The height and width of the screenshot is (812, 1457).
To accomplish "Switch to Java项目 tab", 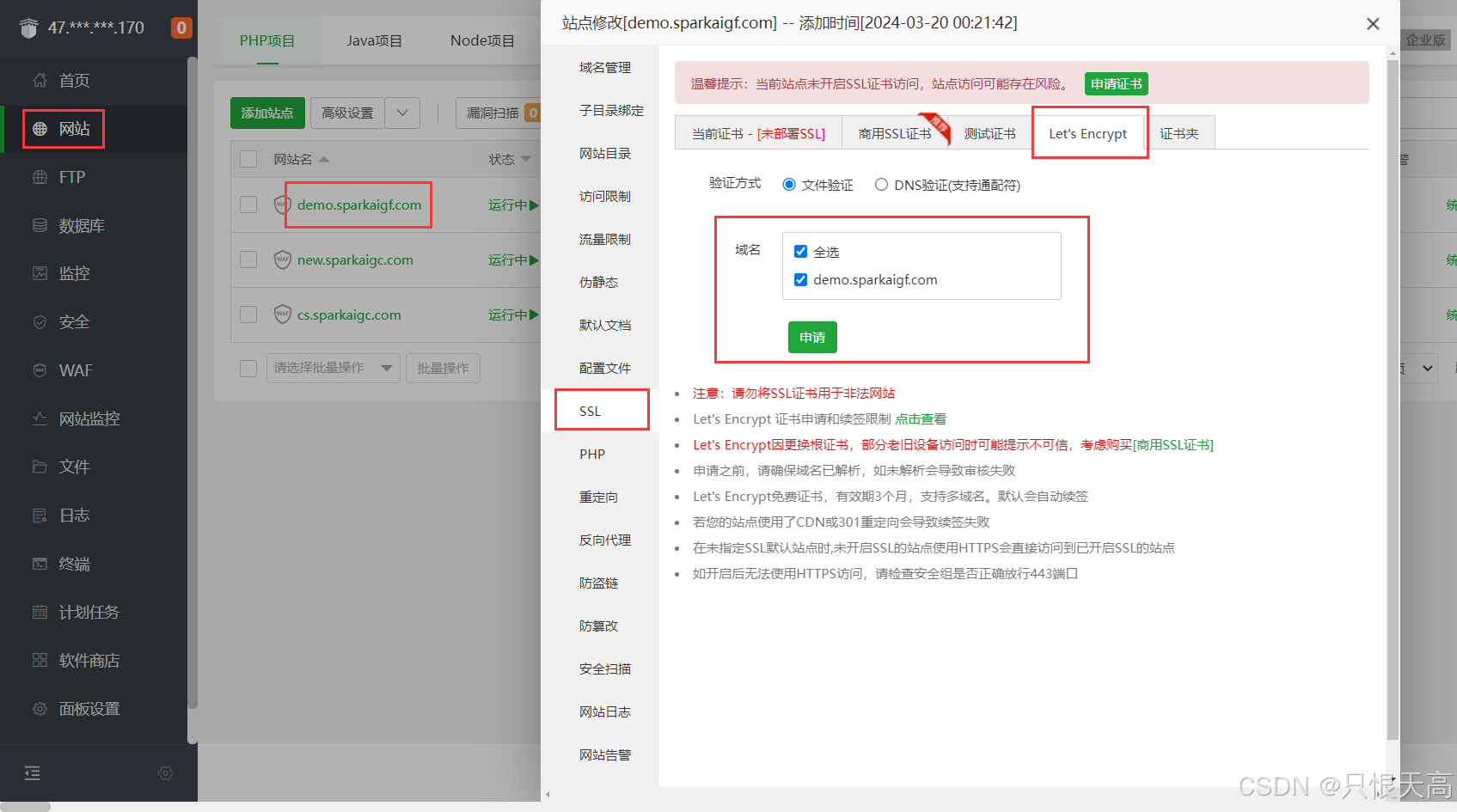I will pyautogui.click(x=374, y=40).
